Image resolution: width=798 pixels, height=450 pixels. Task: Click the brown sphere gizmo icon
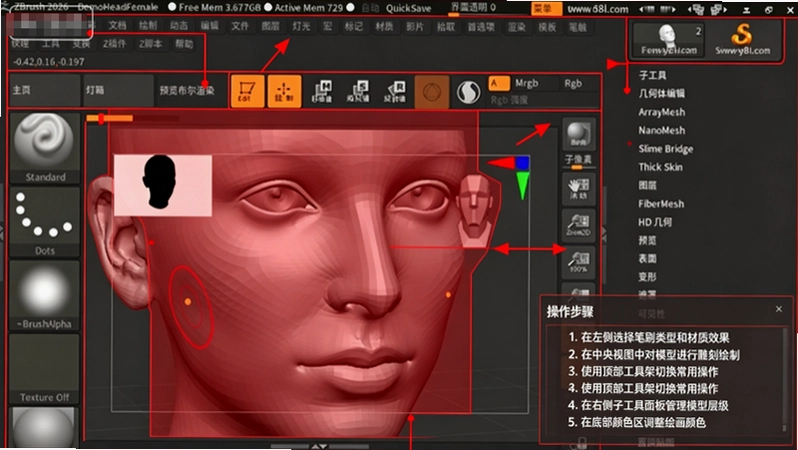pyautogui.click(x=432, y=92)
